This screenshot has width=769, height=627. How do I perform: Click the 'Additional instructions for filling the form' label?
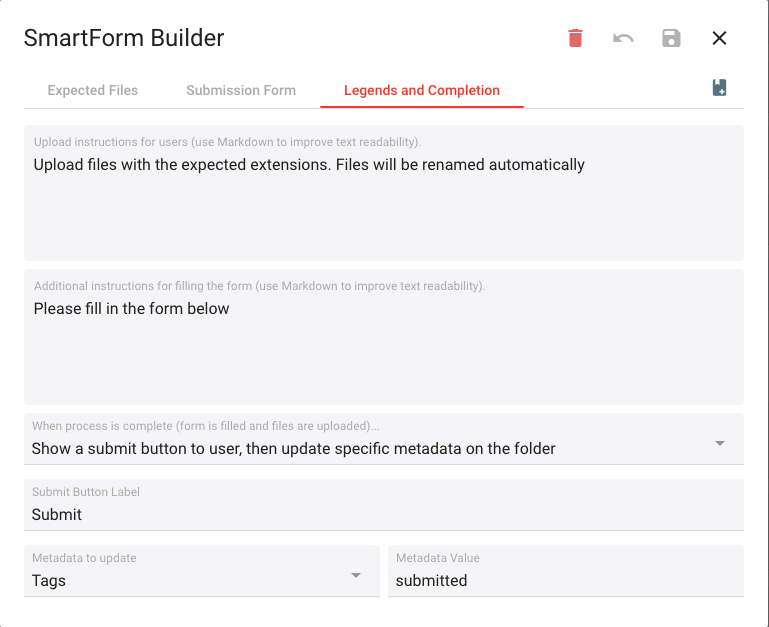259,286
